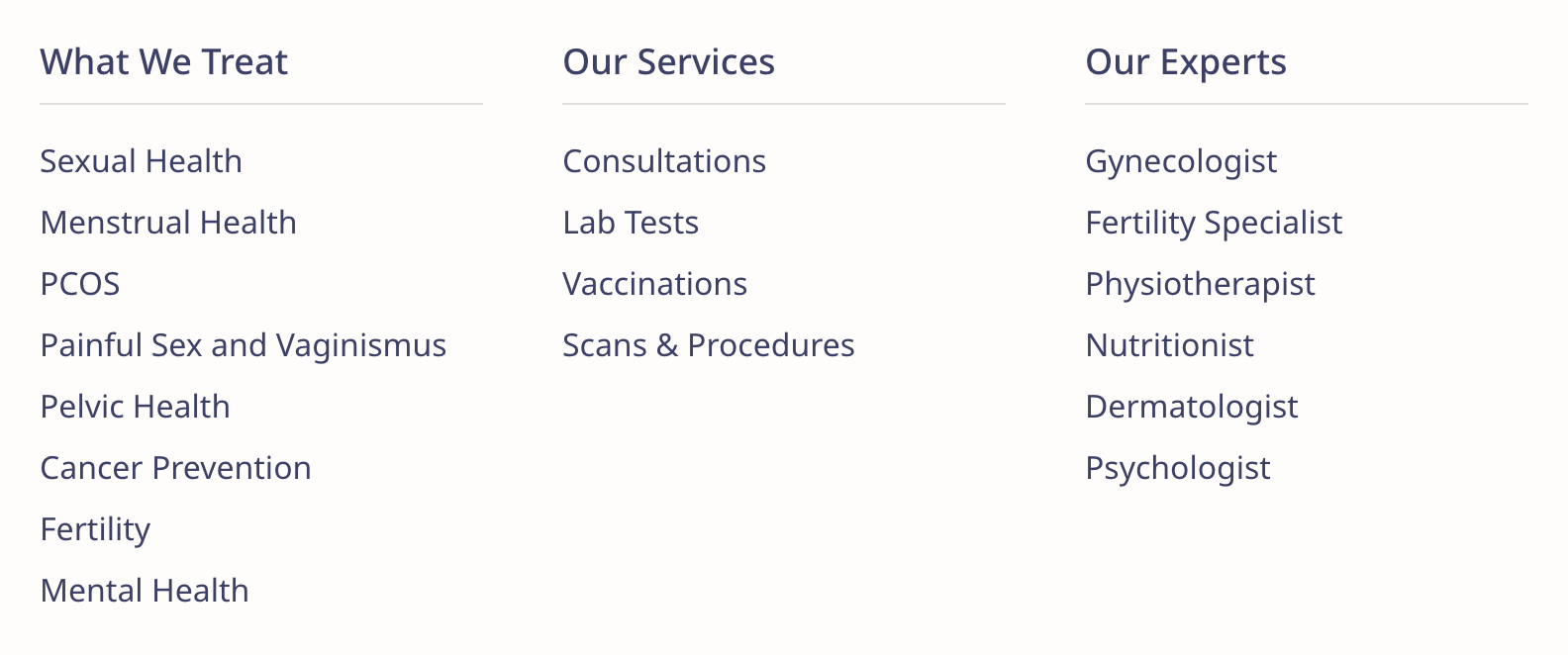Viewport: 1568px width, 655px height.
Task: Open the Sexual Health link
Action: point(141,161)
